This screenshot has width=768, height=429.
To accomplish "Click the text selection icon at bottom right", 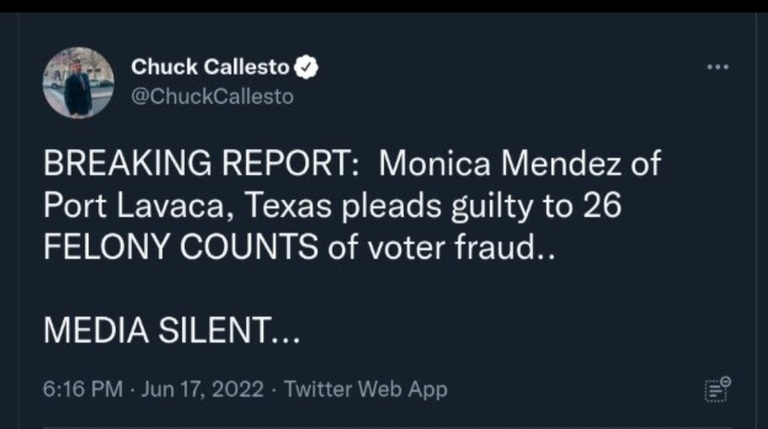I will pyautogui.click(x=717, y=389).
